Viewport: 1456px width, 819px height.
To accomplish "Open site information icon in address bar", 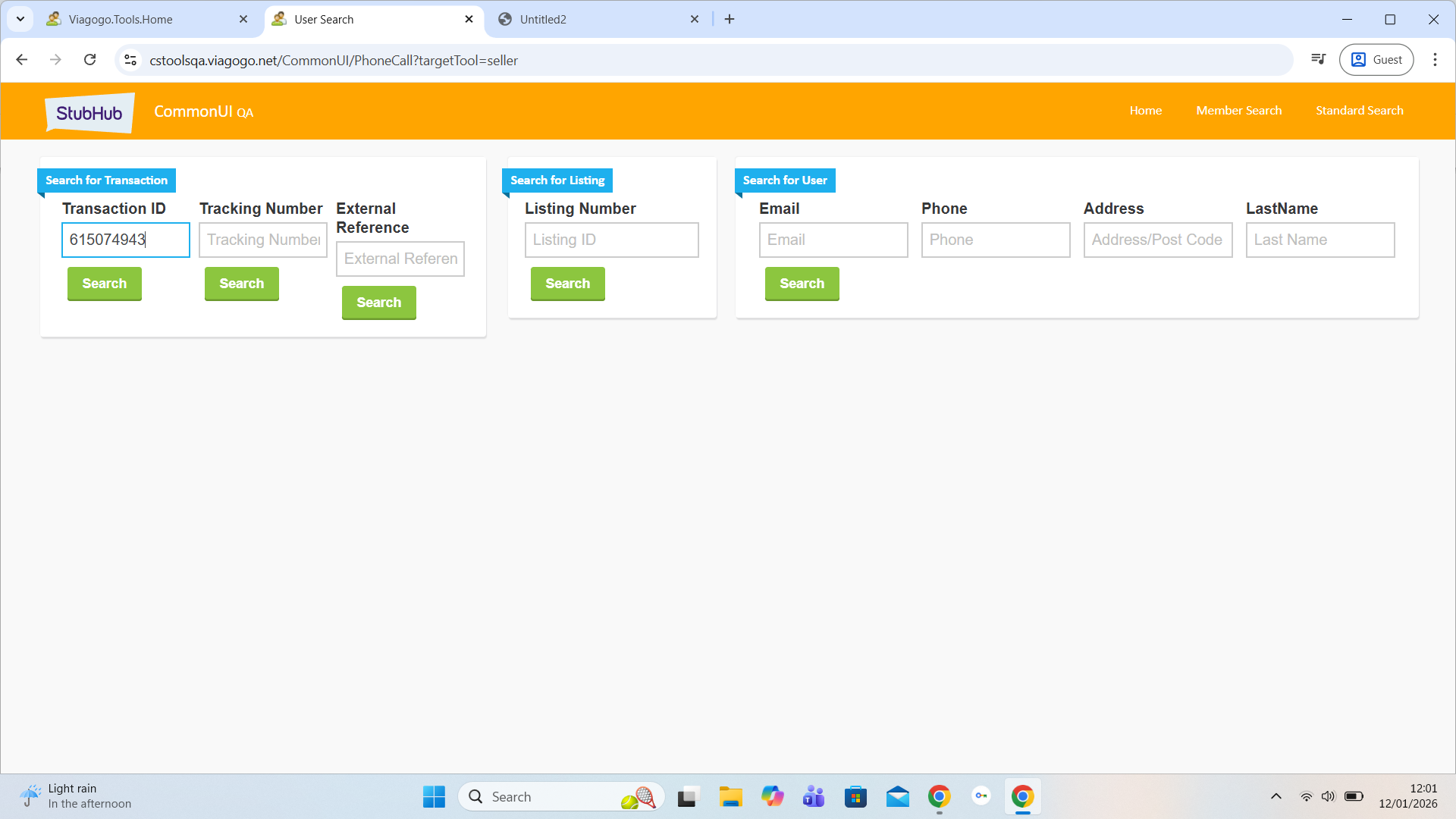I will [130, 60].
